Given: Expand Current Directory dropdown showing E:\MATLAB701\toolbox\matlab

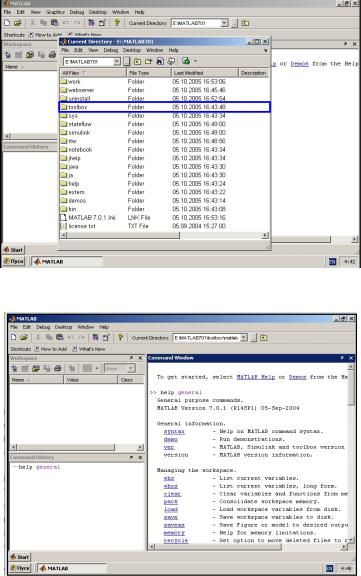Looking at the screenshot, I should click(243, 338).
